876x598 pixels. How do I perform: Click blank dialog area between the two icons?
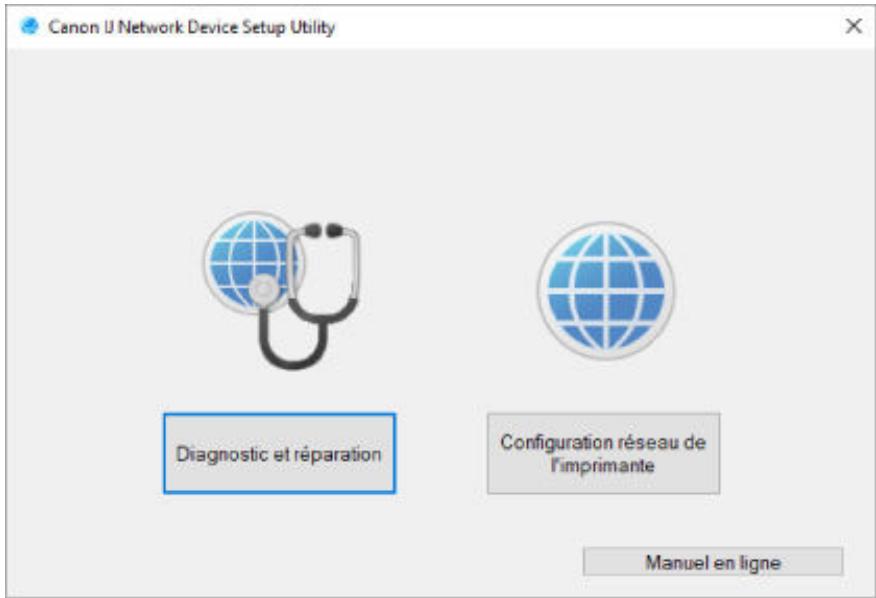pyautogui.click(x=447, y=291)
